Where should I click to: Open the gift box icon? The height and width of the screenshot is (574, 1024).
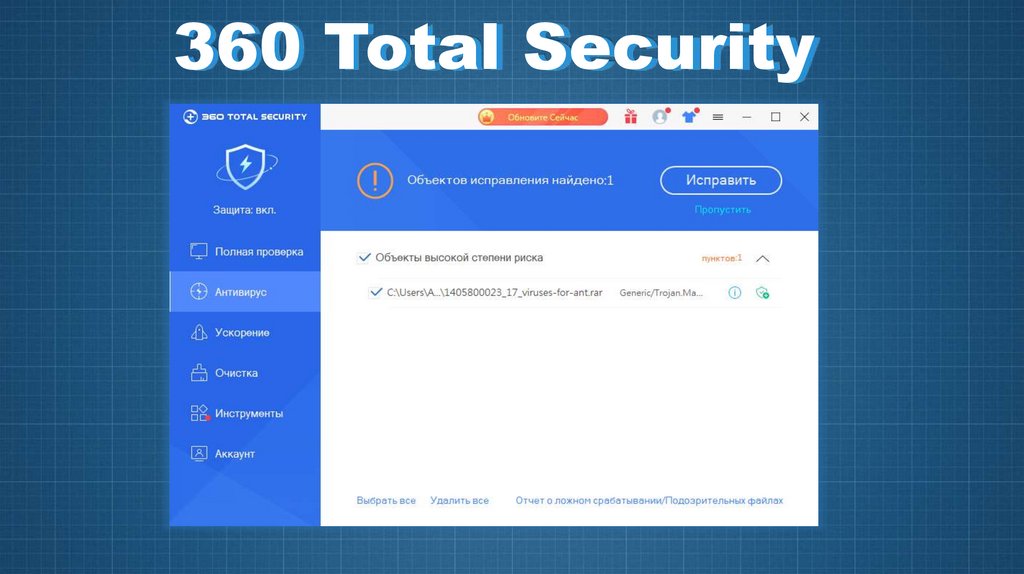[630, 117]
